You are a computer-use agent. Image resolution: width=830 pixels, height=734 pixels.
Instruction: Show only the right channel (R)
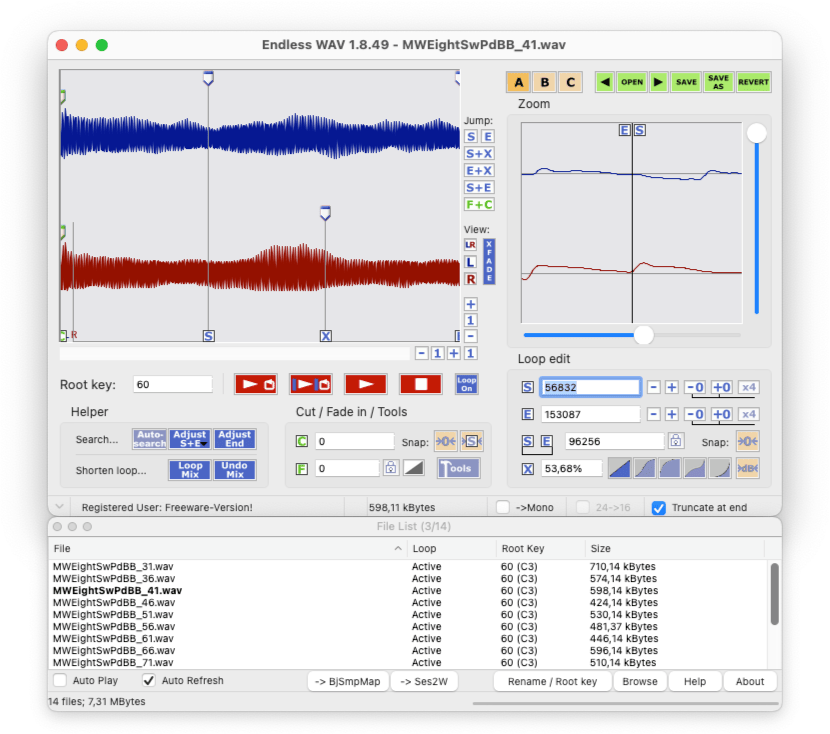[x=470, y=279]
